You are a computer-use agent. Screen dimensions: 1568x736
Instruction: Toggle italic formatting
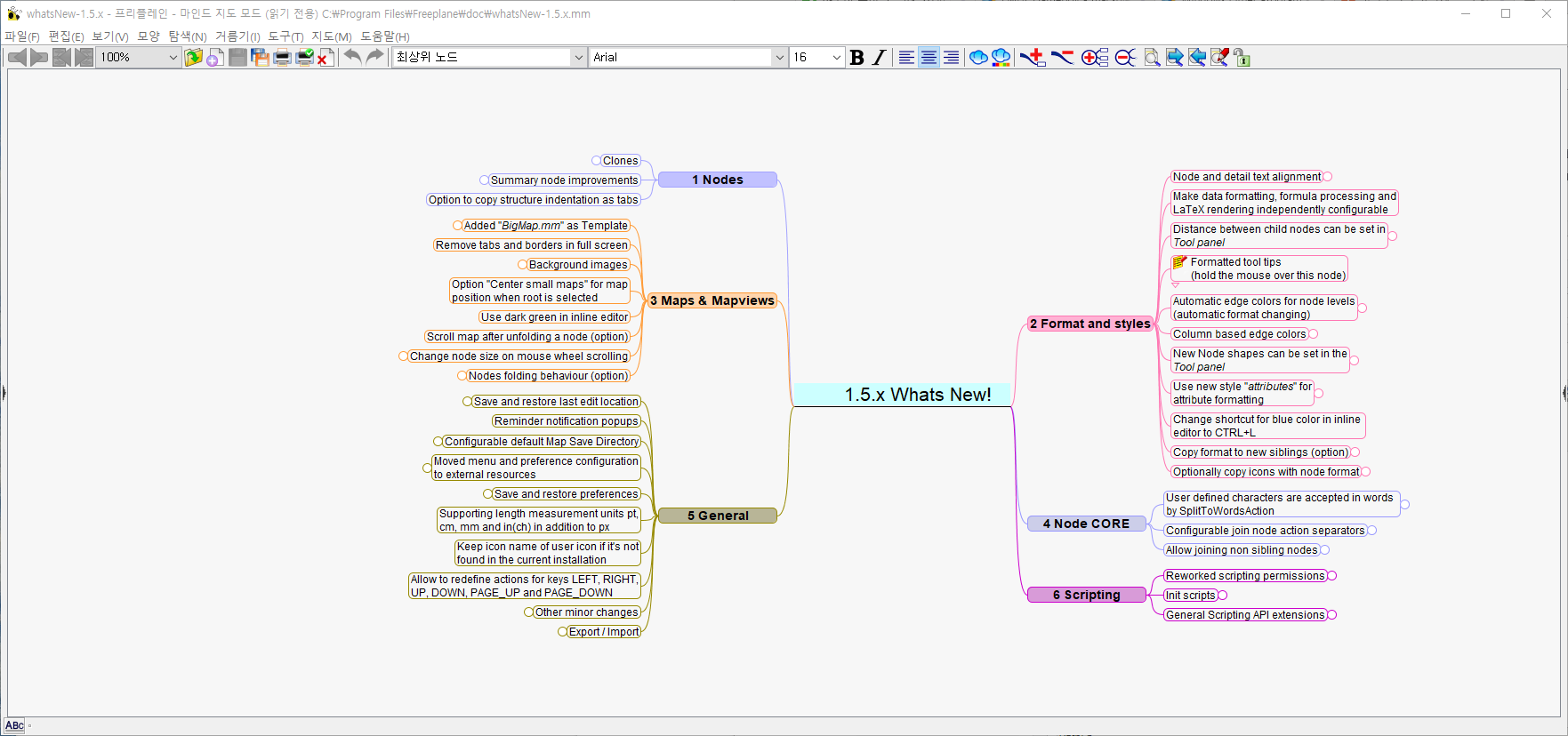coord(879,57)
